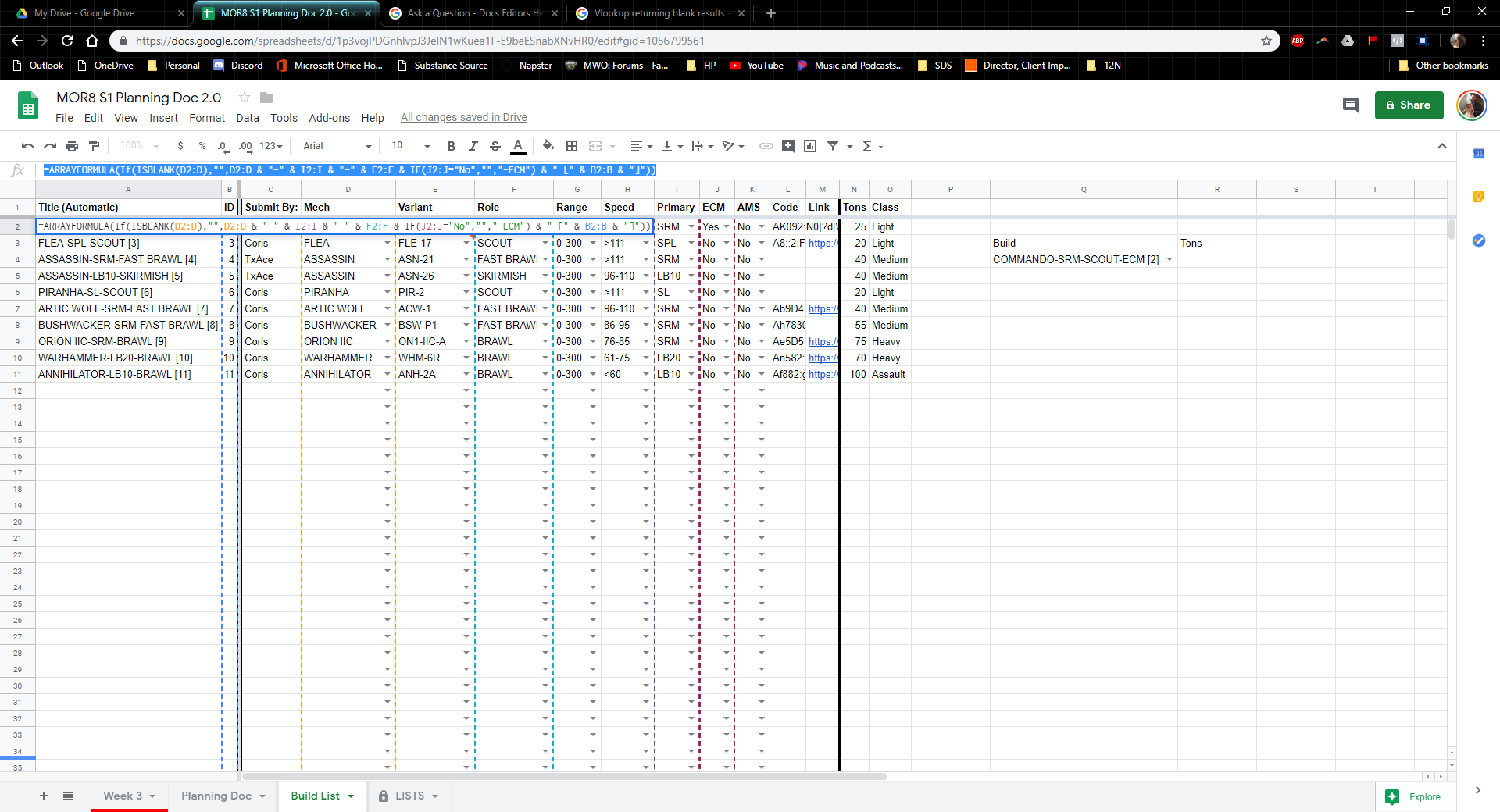Toggle italic formatting

(473, 146)
